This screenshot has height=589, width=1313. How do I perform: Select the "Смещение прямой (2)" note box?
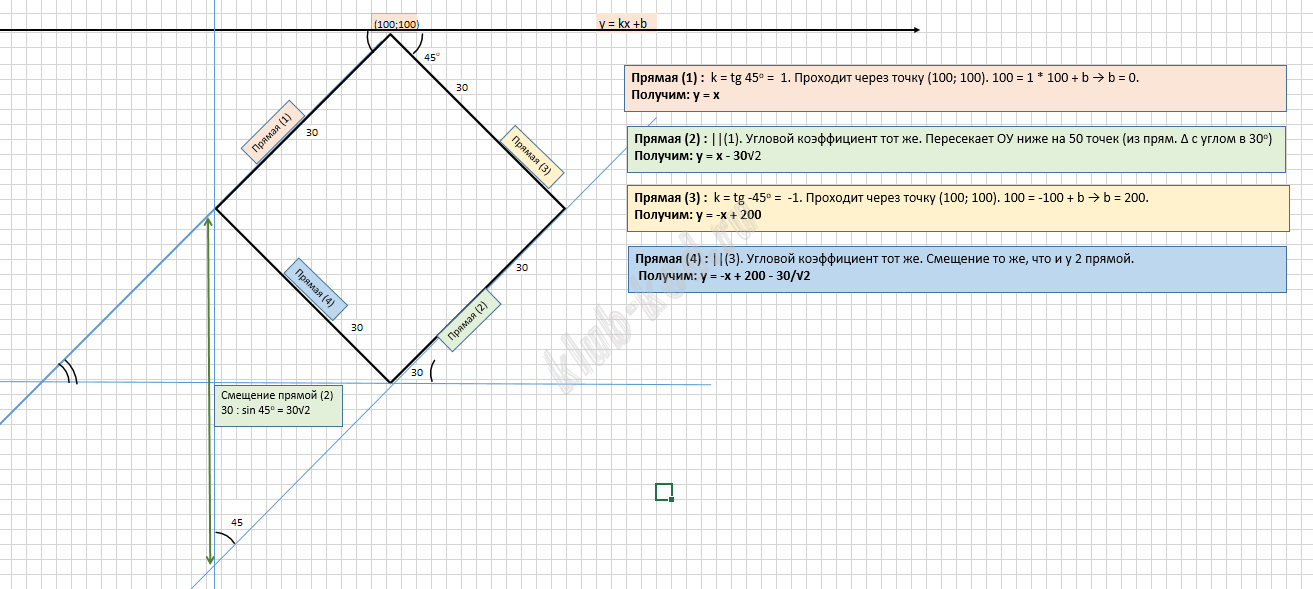[277, 405]
